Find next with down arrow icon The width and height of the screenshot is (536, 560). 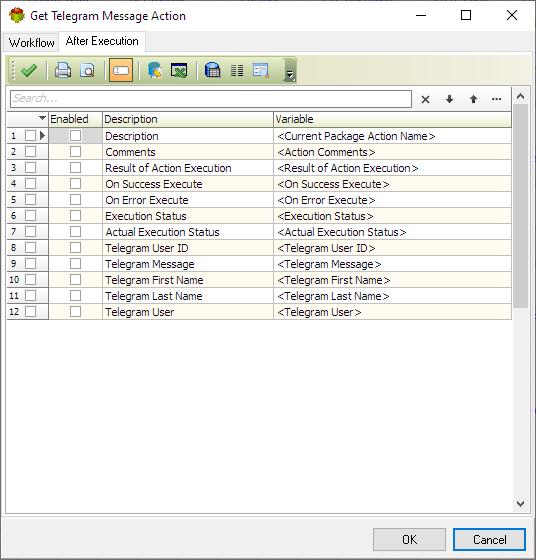[450, 99]
